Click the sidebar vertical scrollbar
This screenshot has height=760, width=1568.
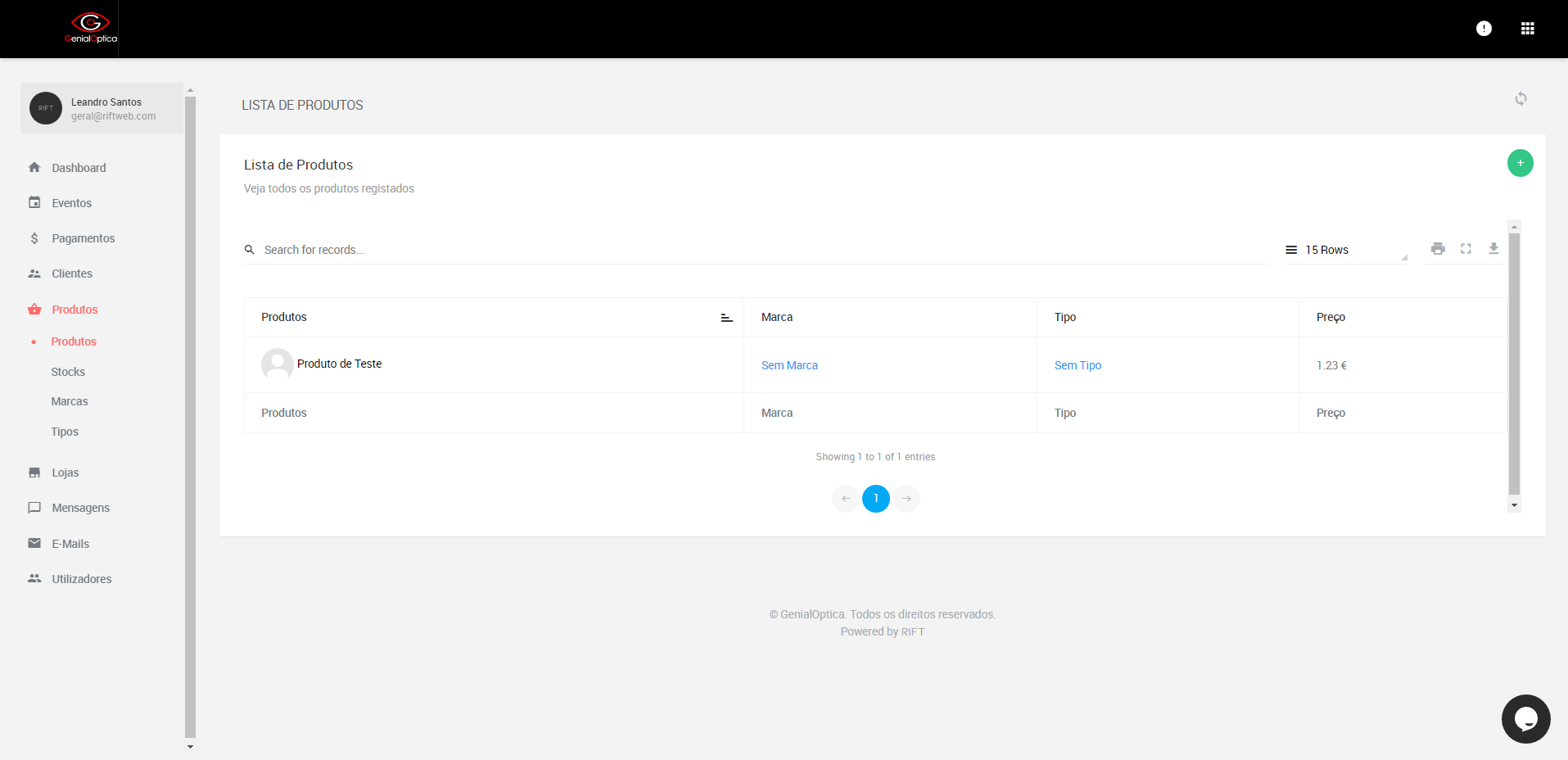coord(190,418)
